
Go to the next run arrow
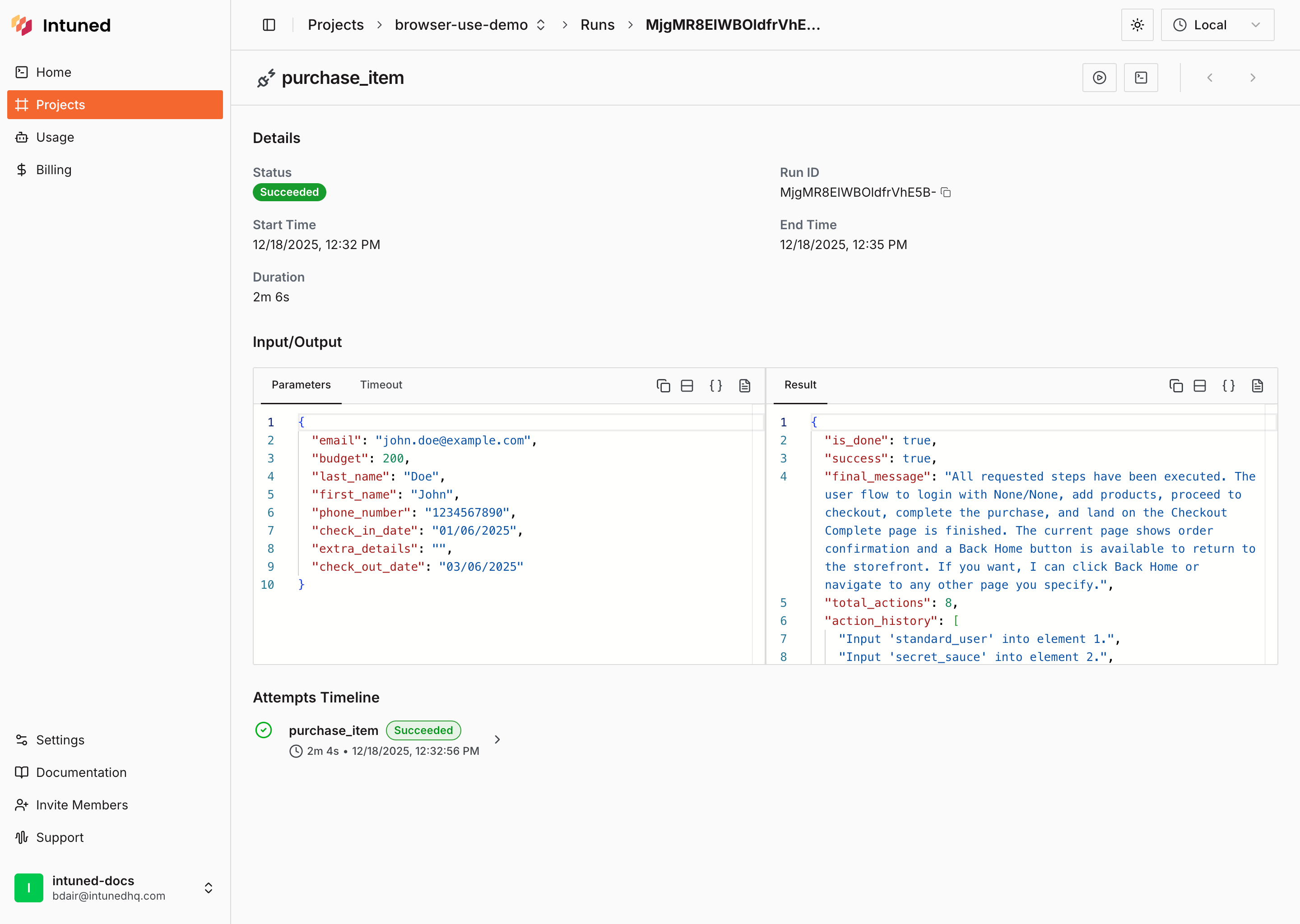pos(1252,78)
